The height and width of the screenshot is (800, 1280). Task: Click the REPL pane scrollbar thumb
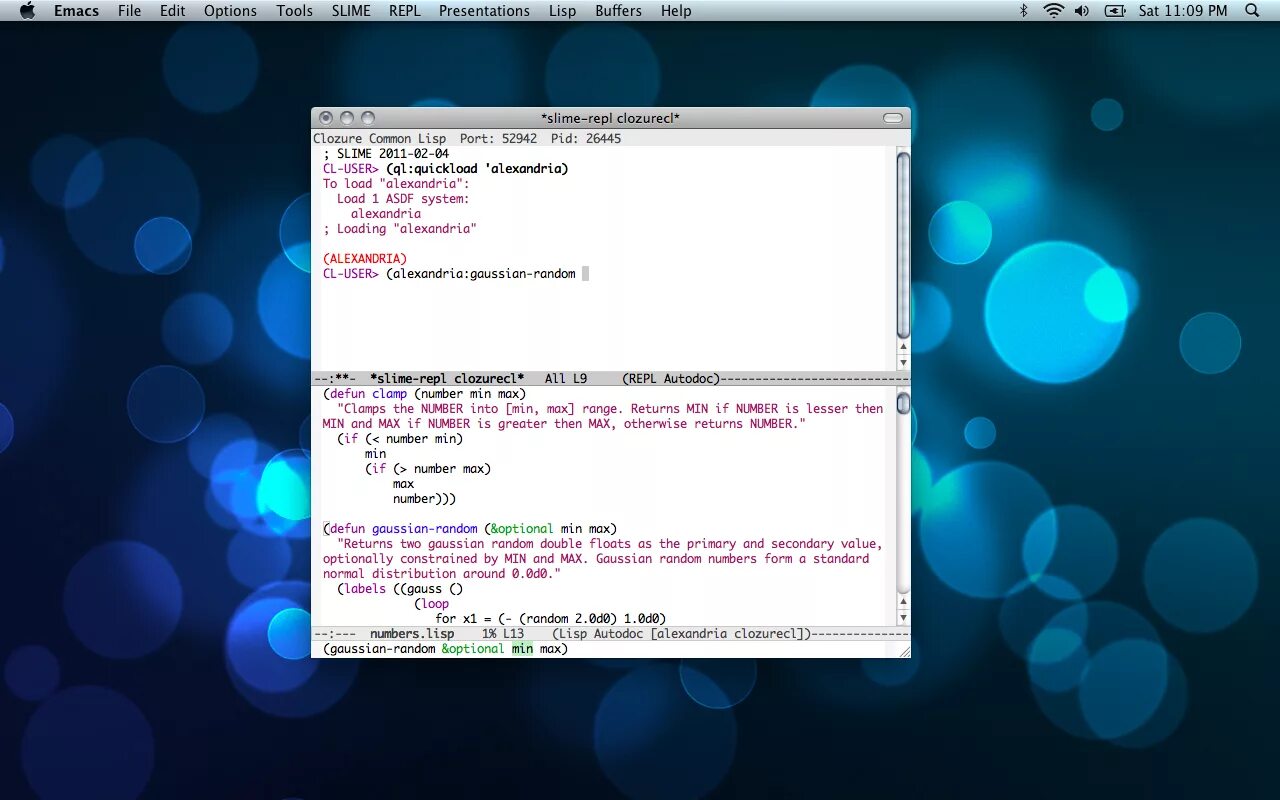(903, 245)
